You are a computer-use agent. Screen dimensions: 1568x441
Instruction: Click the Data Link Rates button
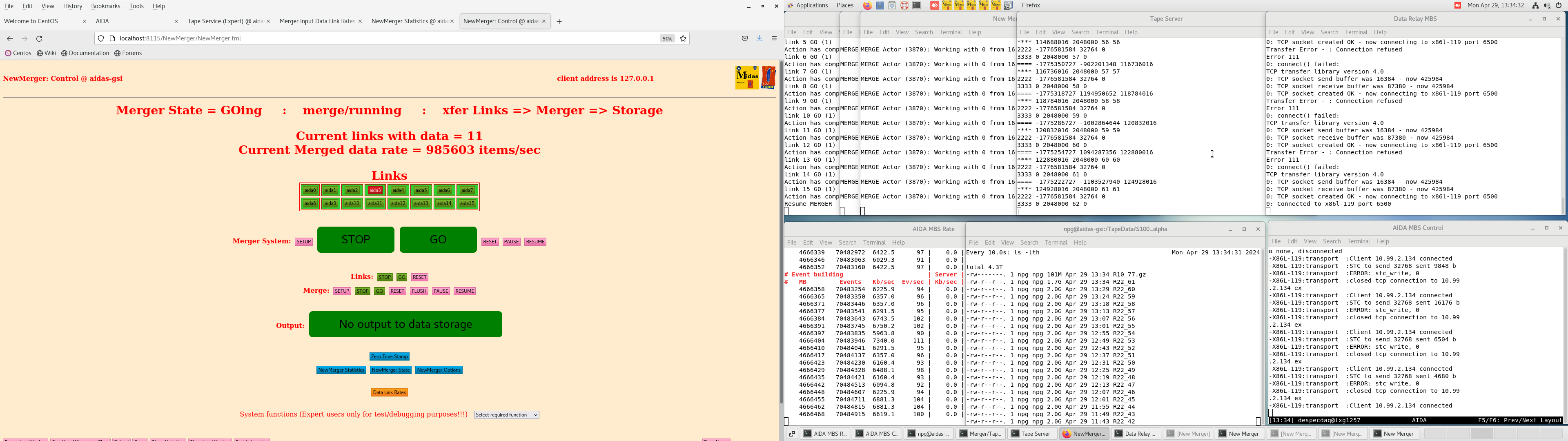pyautogui.click(x=390, y=392)
